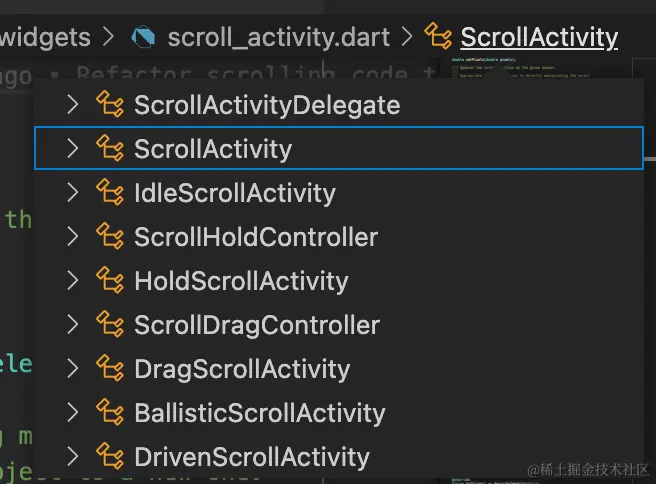Viewport: 656px width, 484px height.
Task: Click the class icon of ScrollActivityDelegate
Action: [x=110, y=104]
